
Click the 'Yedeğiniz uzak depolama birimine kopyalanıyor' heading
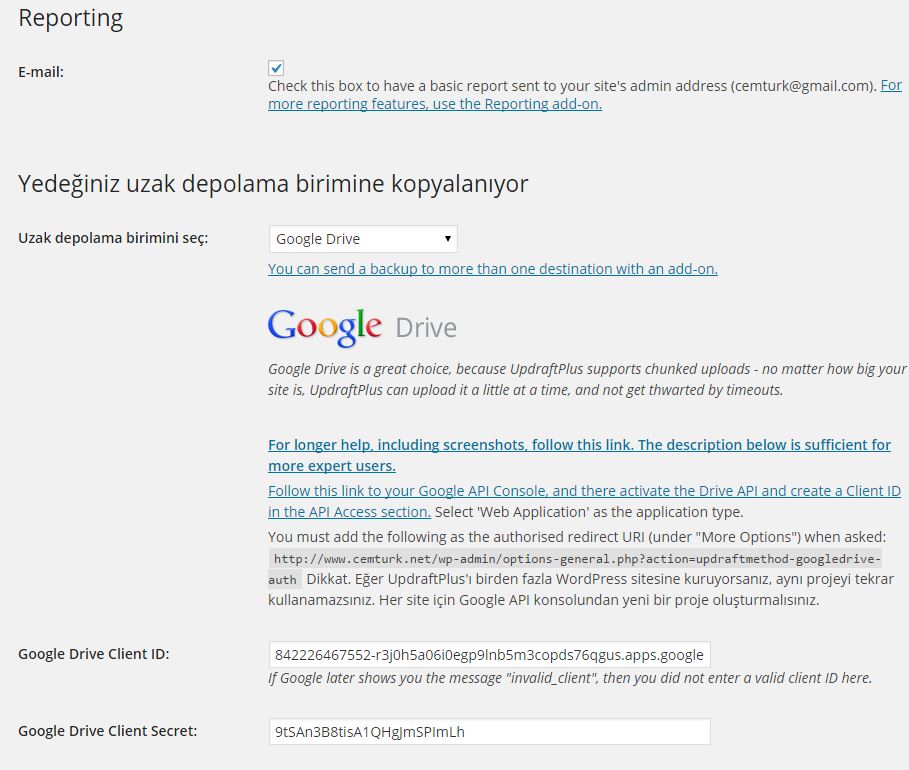click(x=273, y=184)
